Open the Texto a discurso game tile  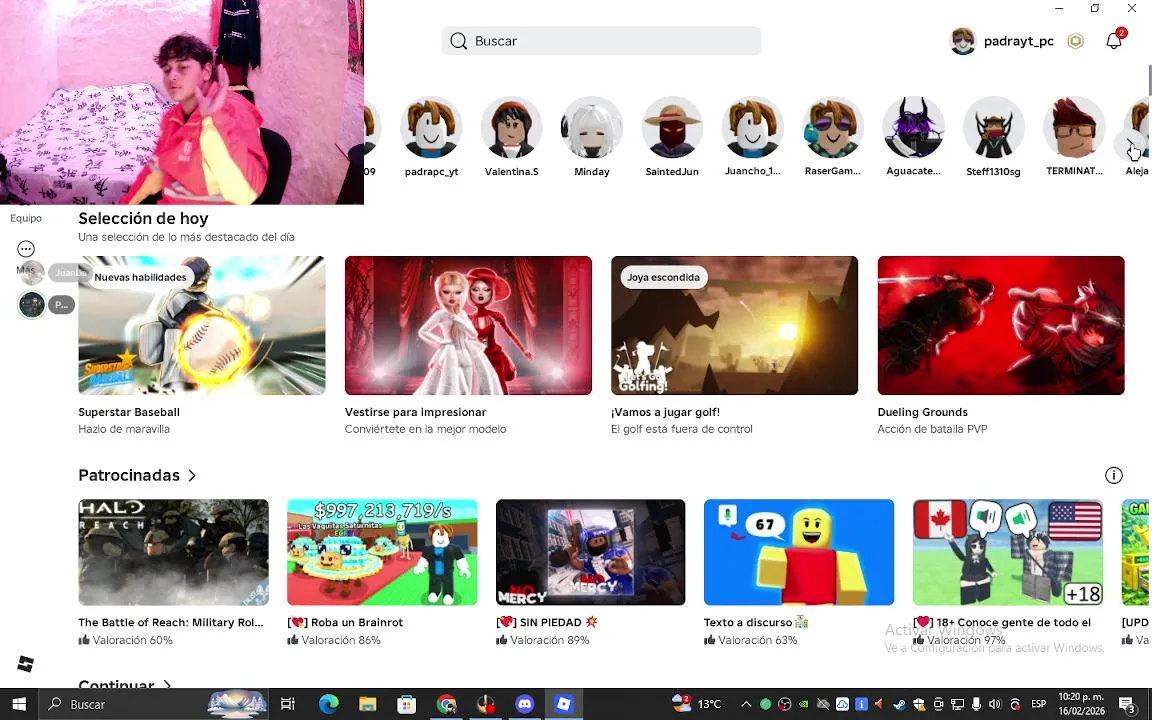799,552
